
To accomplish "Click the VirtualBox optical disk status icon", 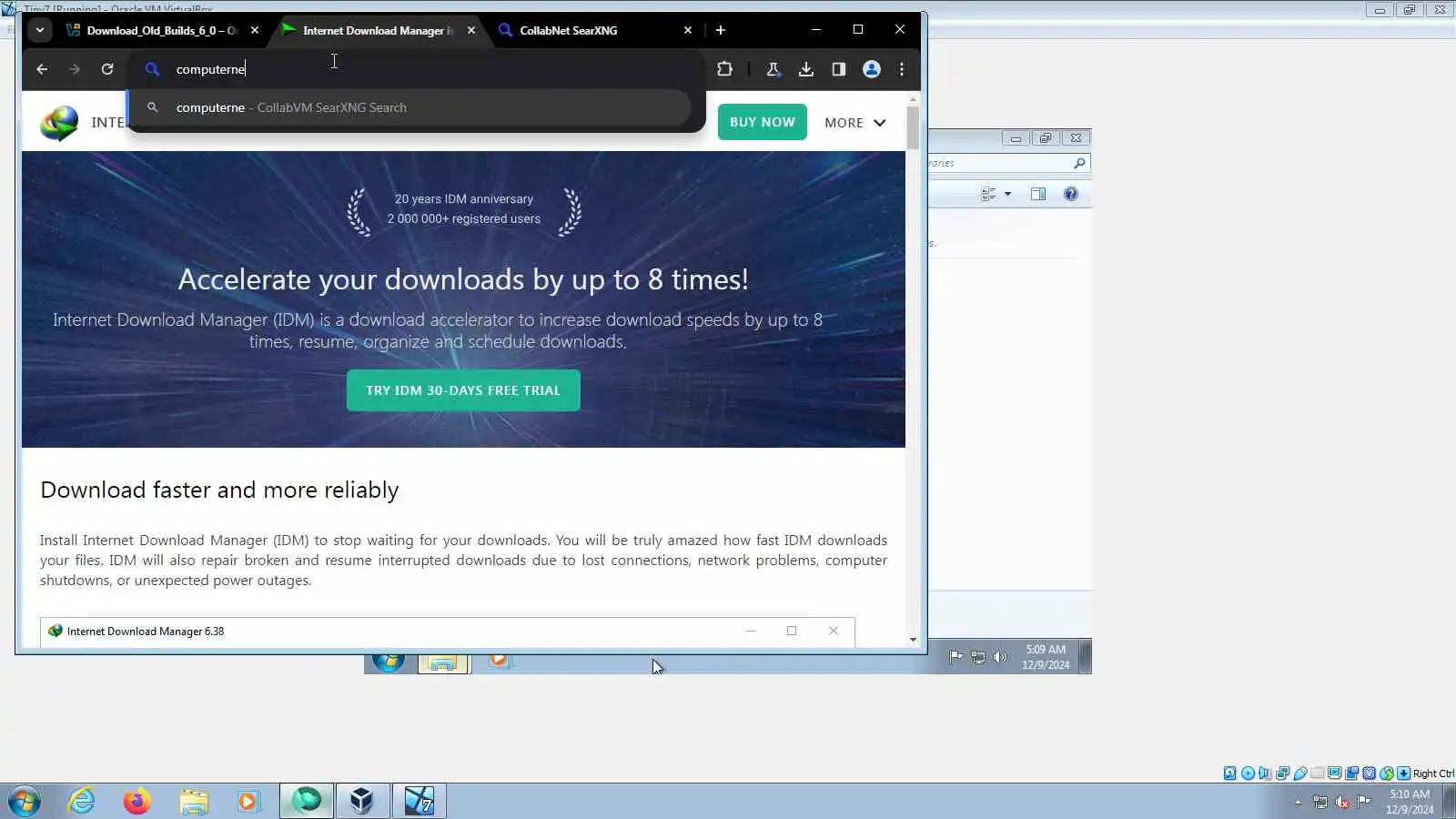I will tap(1248, 773).
